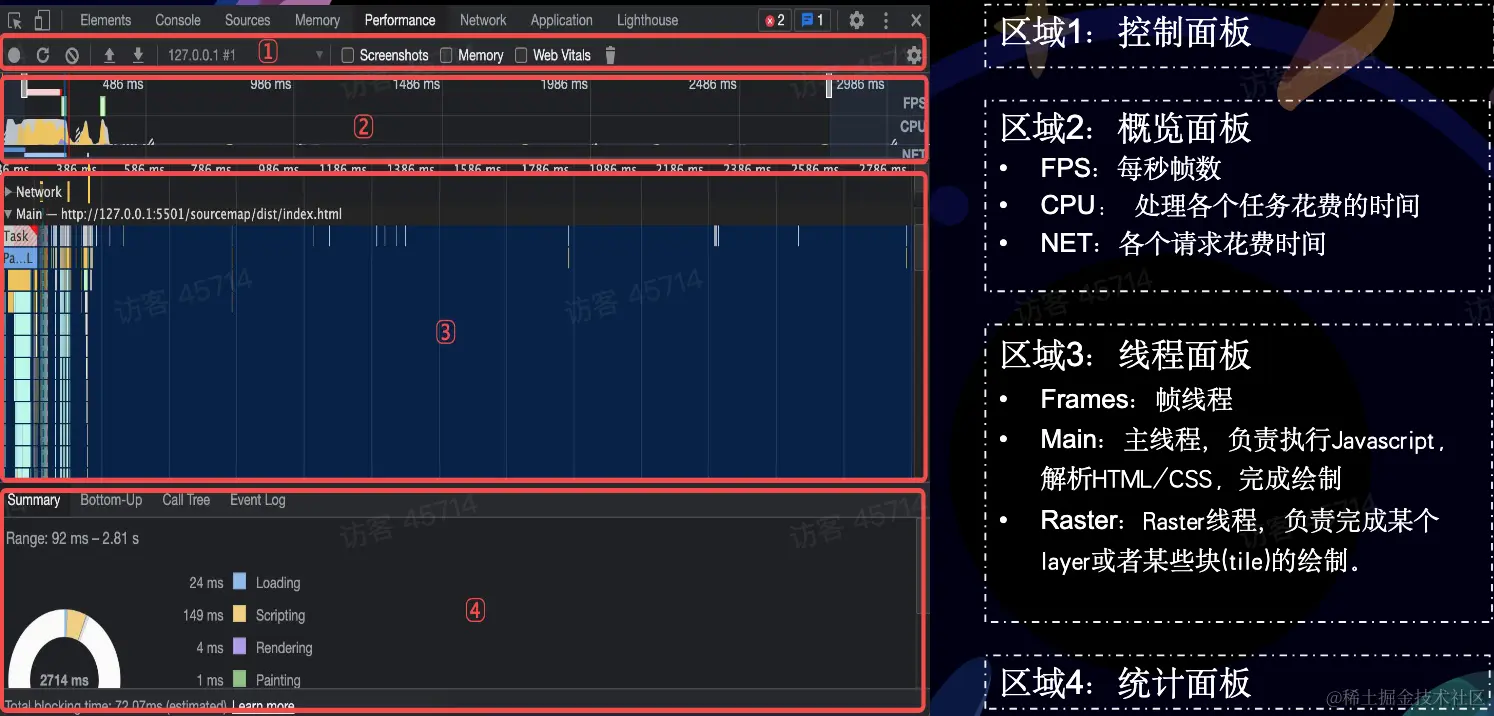This screenshot has width=1494, height=716.
Task: Switch to the Console tab
Action: coord(178,20)
